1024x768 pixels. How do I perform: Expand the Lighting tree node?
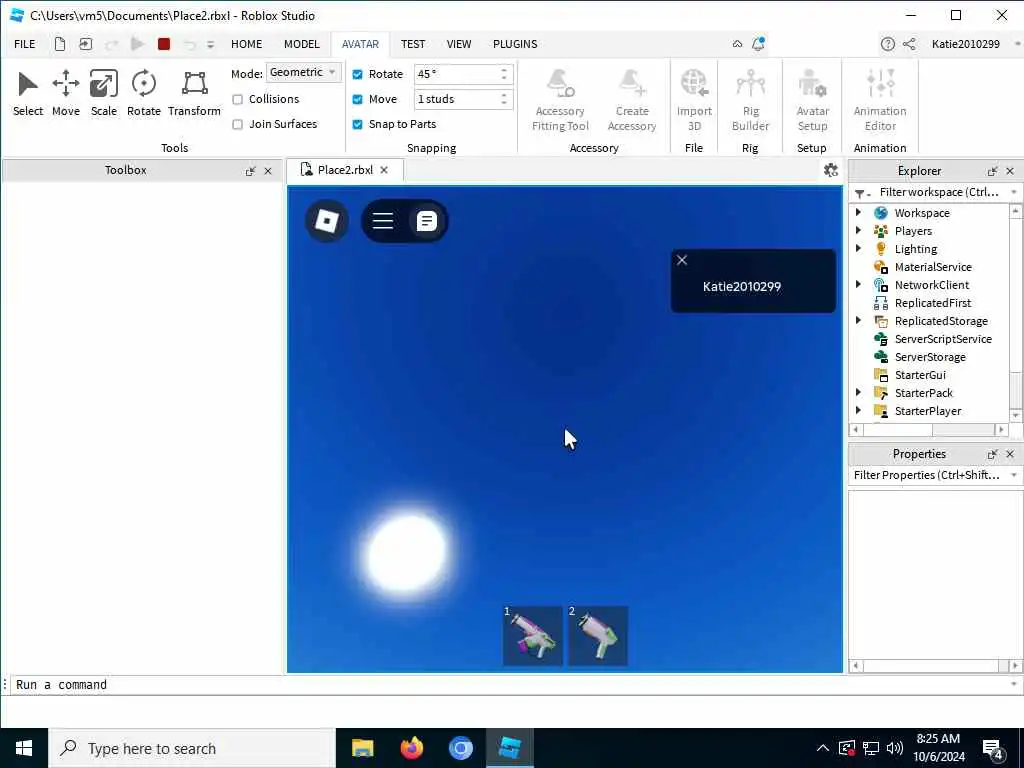click(859, 248)
